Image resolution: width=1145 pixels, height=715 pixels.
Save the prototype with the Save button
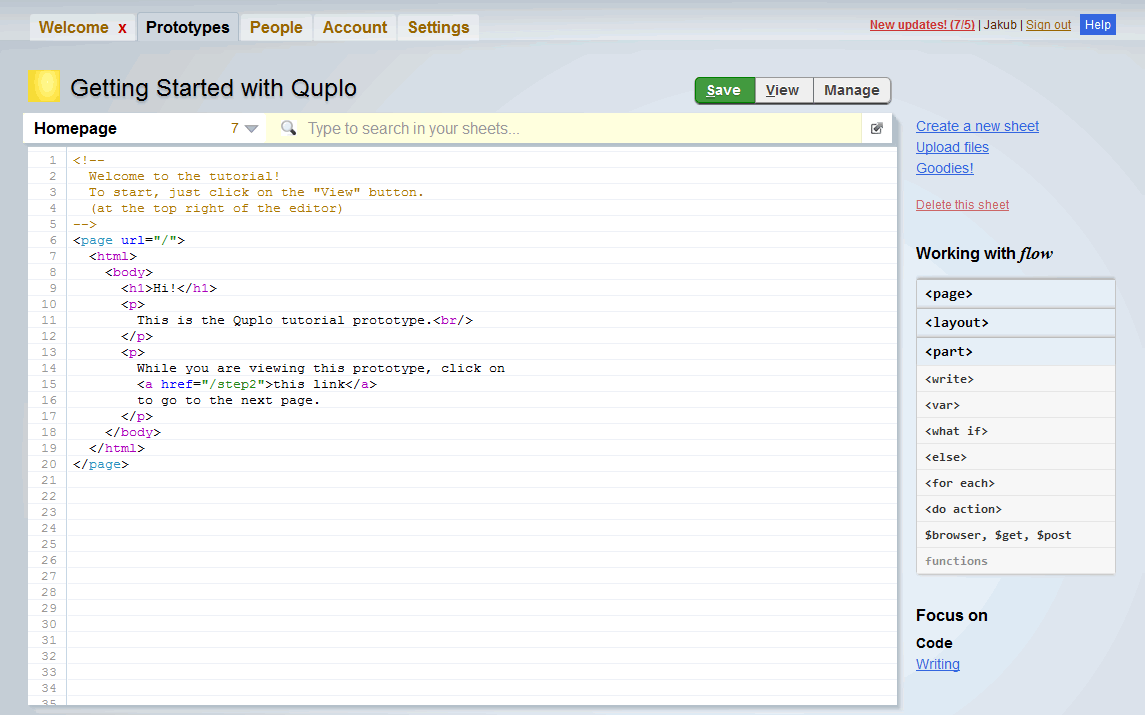(x=724, y=90)
